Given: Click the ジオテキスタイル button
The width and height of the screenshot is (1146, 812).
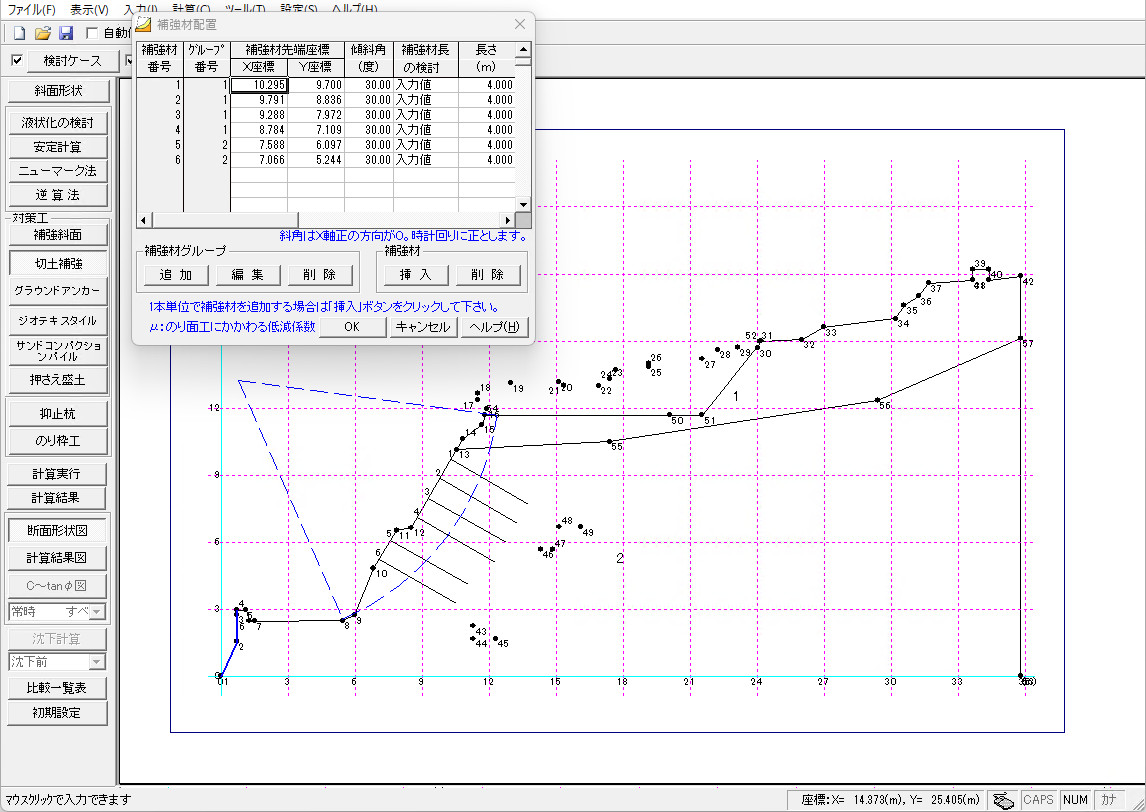Looking at the screenshot, I should click(x=58, y=321).
